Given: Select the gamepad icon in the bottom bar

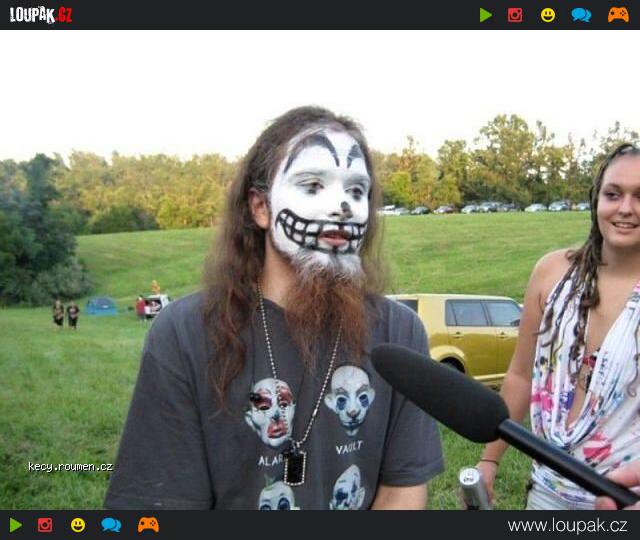Looking at the screenshot, I should pyautogui.click(x=148, y=525).
